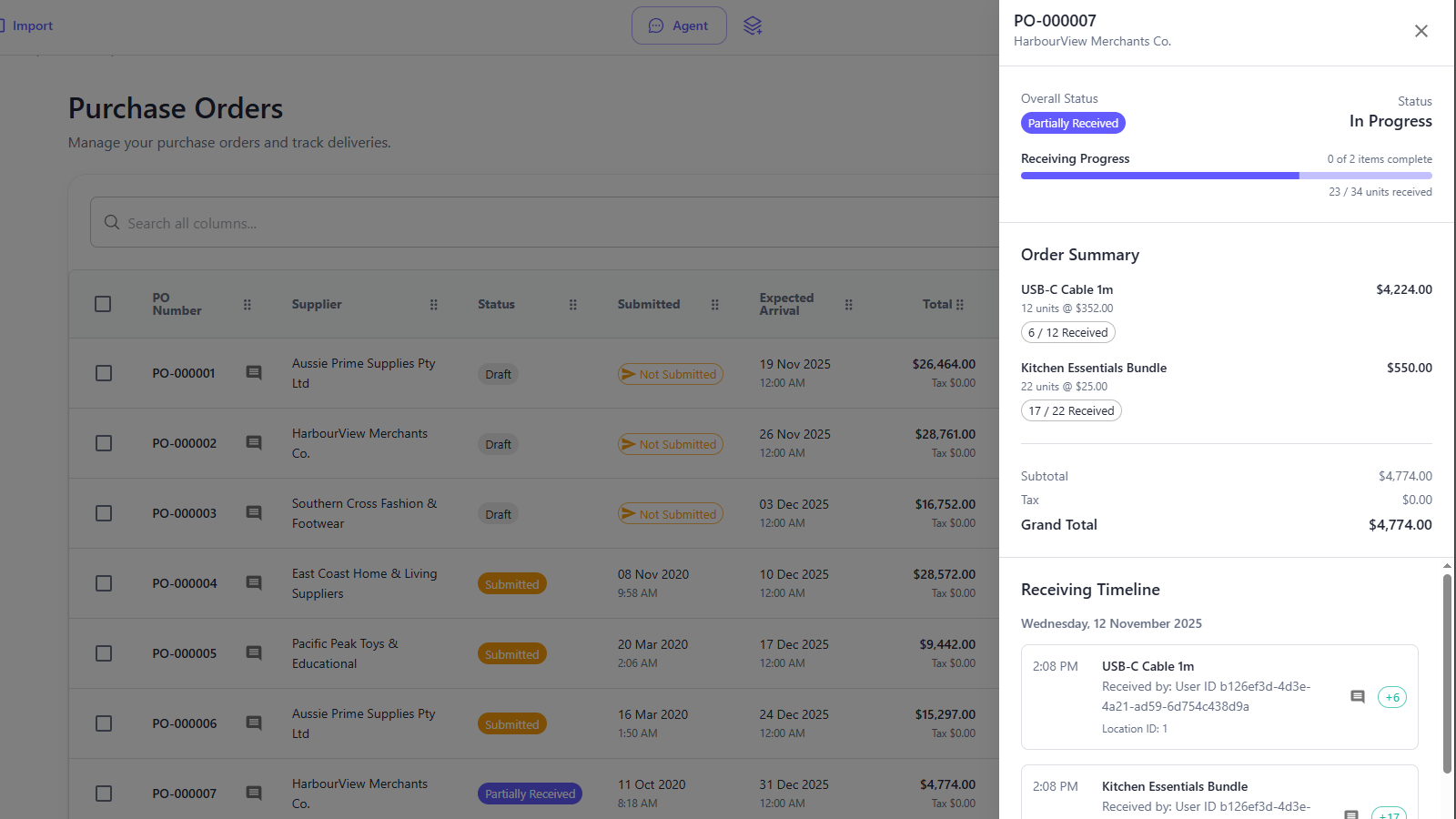Click the In Progress status text

tap(1390, 121)
